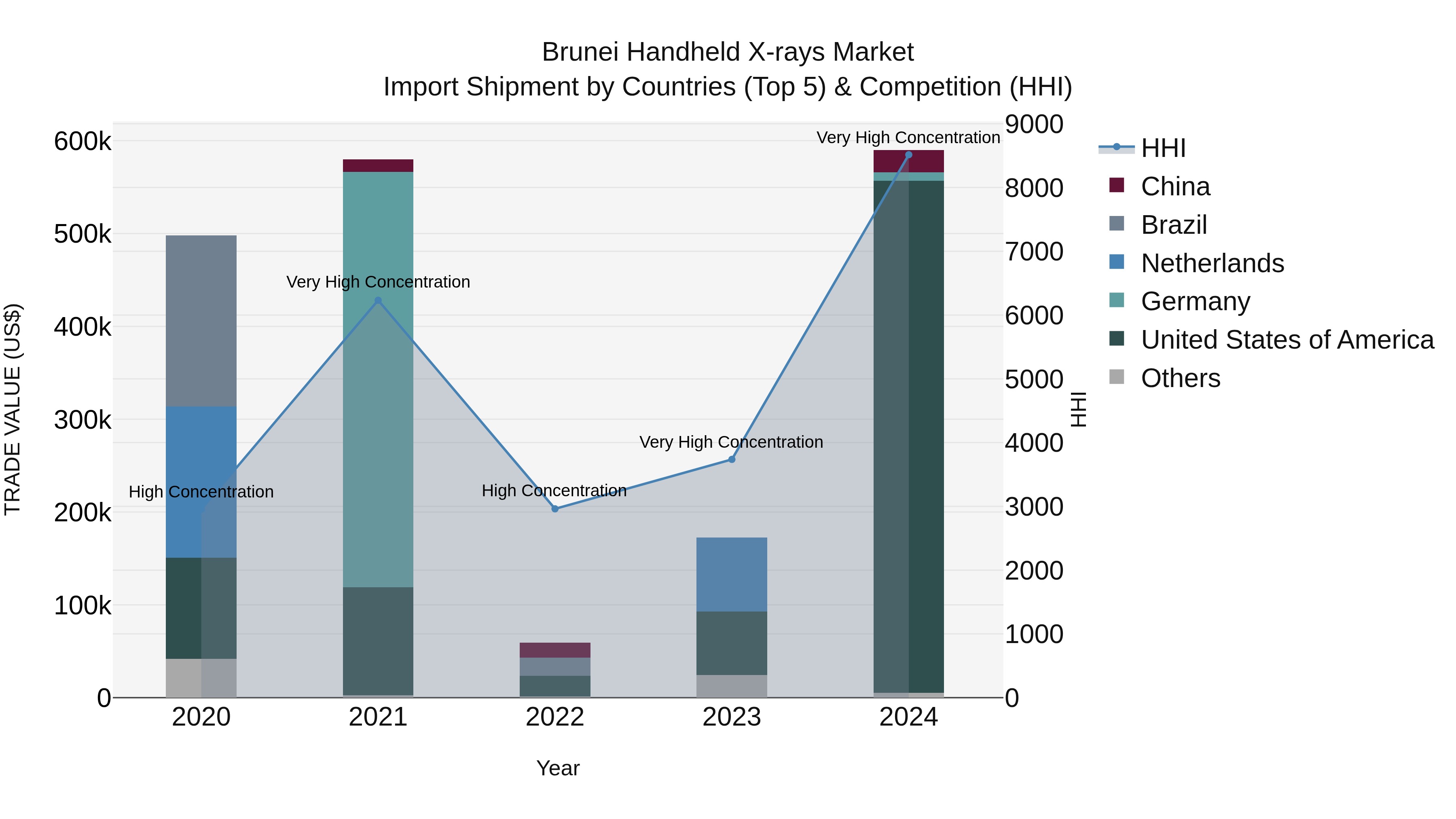This screenshot has width=1456, height=819.
Task: Toggle United States of America legend label
Action: point(1288,340)
